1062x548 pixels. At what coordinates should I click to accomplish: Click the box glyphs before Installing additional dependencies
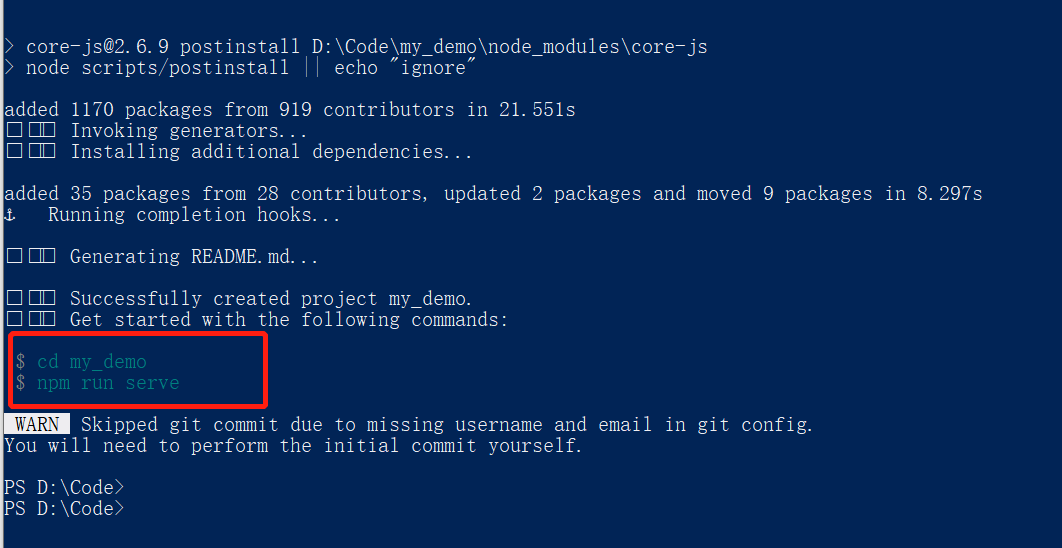30,152
